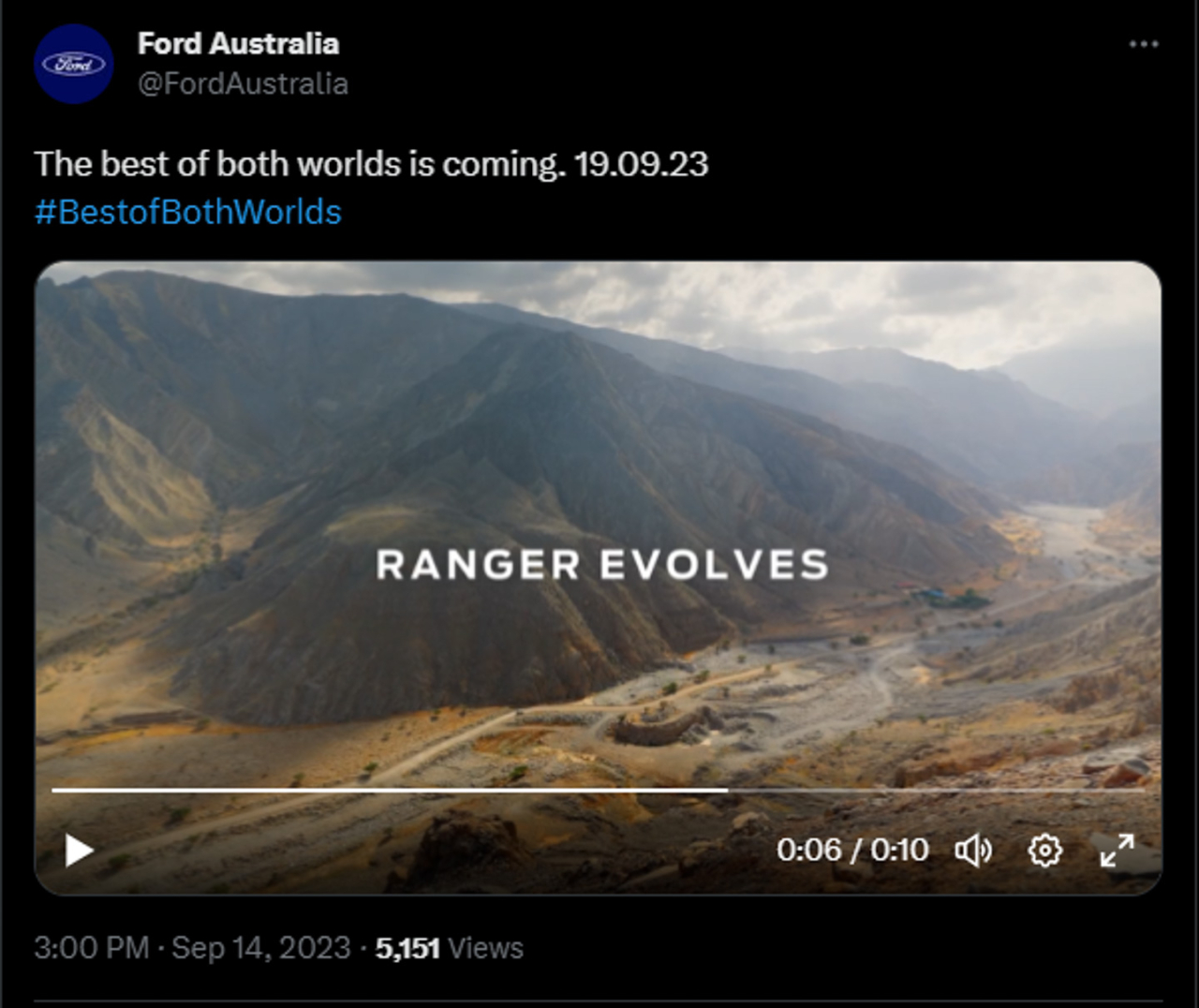Open the 3:00 PM Sep 14, 2023 timestamp
1199x1008 pixels.
192,948
